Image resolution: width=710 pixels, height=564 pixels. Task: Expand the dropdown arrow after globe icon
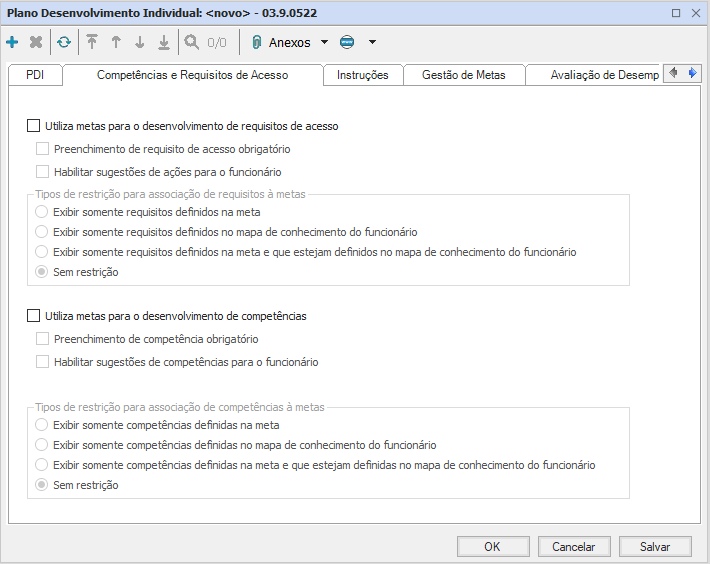372,43
